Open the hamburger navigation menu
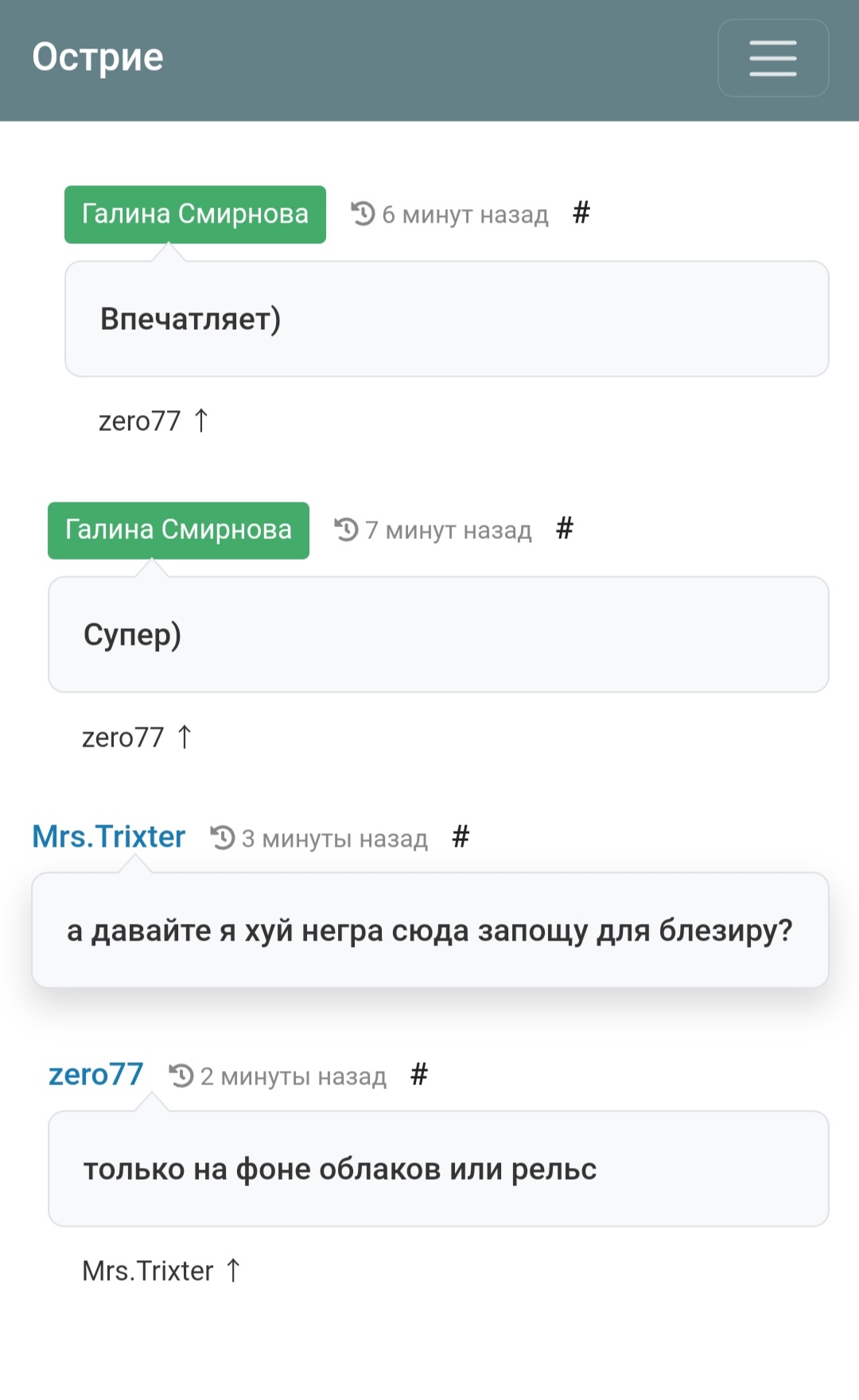This screenshot has width=859, height=1400. pyautogui.click(x=773, y=58)
